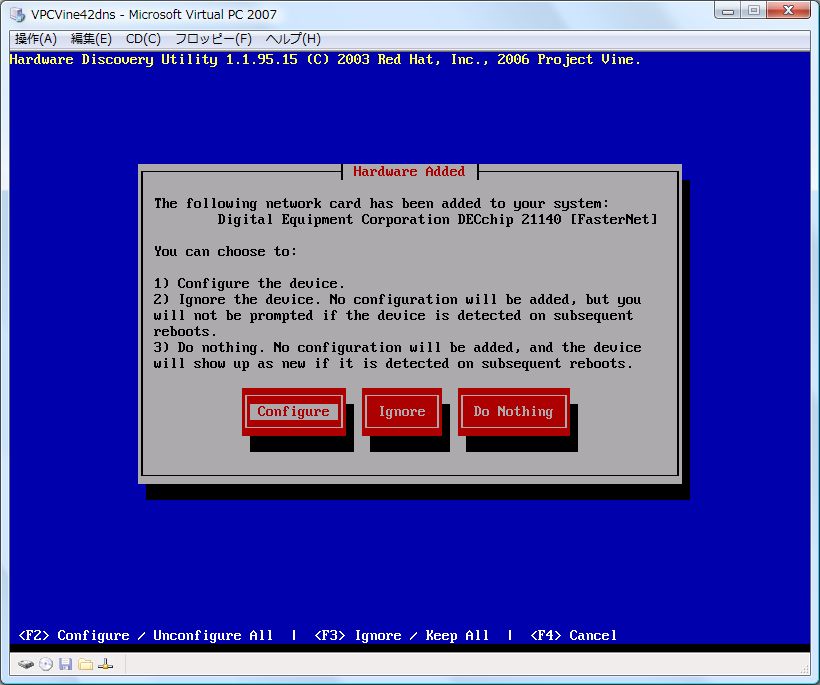Close the Virtual PC window
Image resolution: width=820 pixels, height=685 pixels.
click(x=789, y=11)
